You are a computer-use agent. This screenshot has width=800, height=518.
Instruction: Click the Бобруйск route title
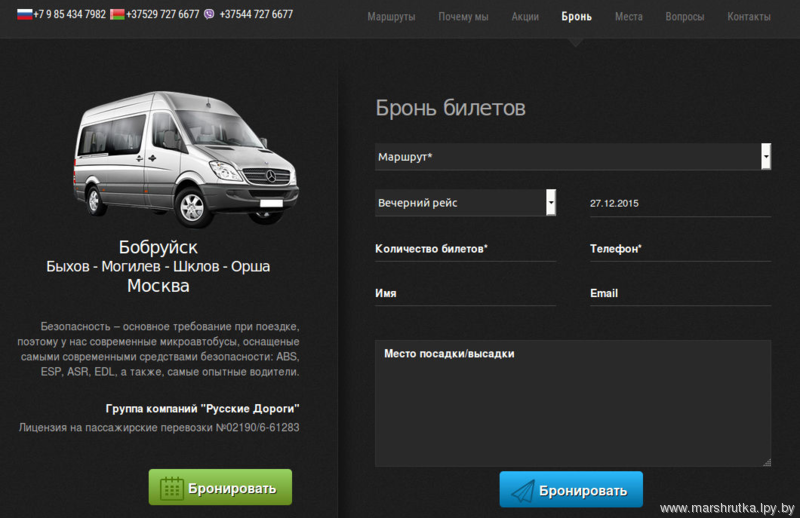click(x=158, y=247)
